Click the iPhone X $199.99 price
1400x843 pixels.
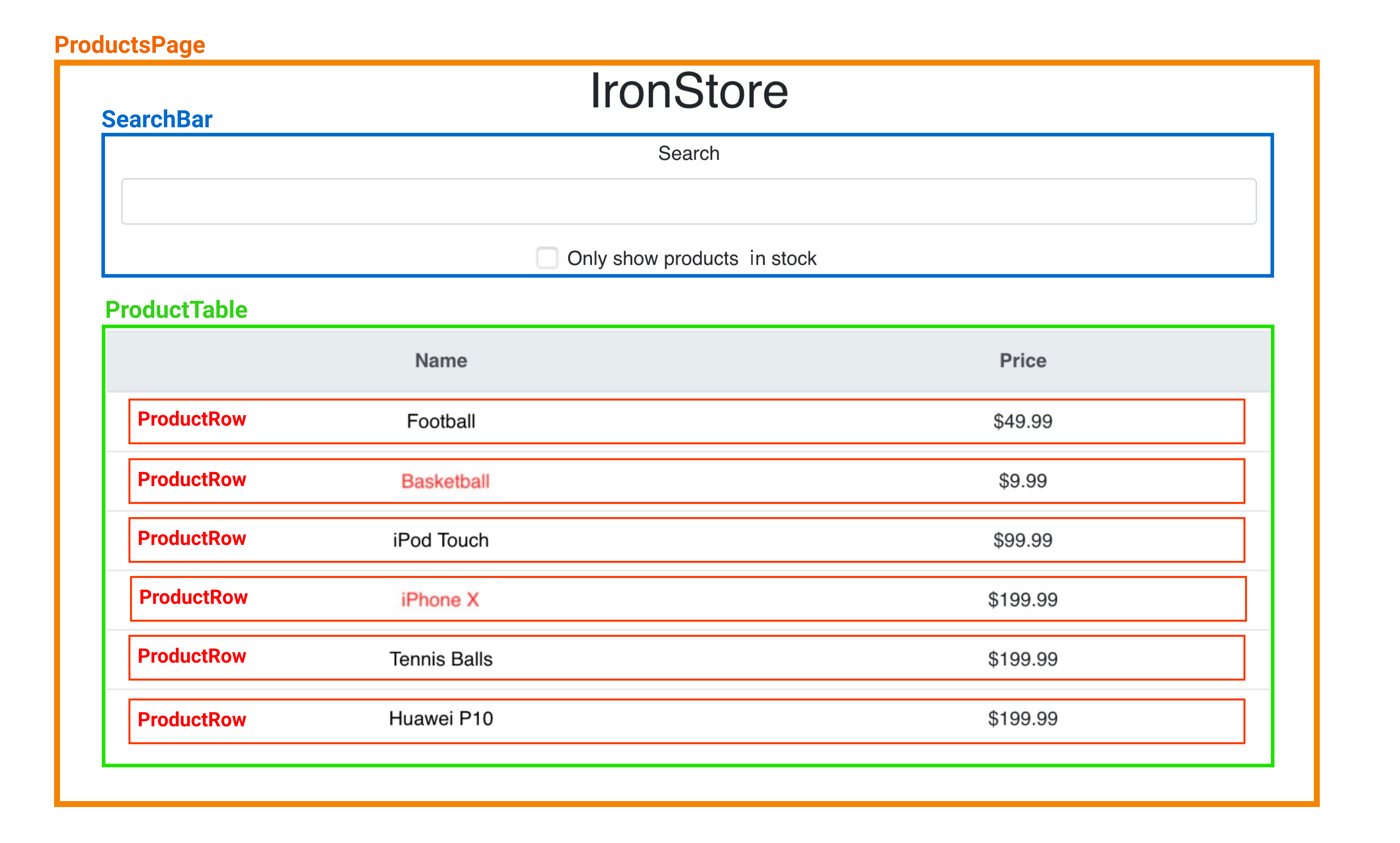[x=1022, y=599]
